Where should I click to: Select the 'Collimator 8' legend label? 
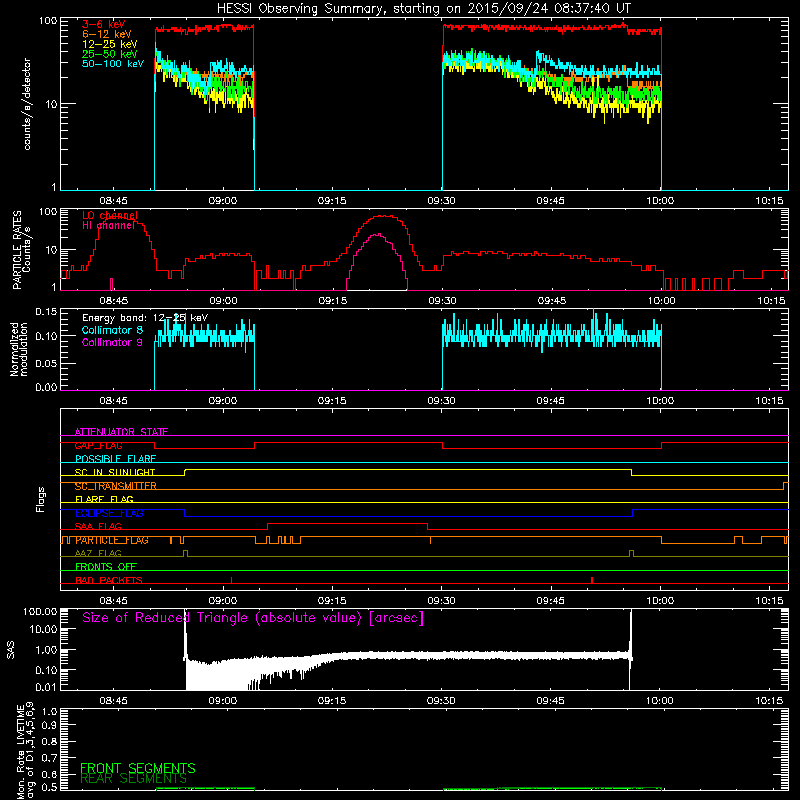pyautogui.click(x=112, y=330)
